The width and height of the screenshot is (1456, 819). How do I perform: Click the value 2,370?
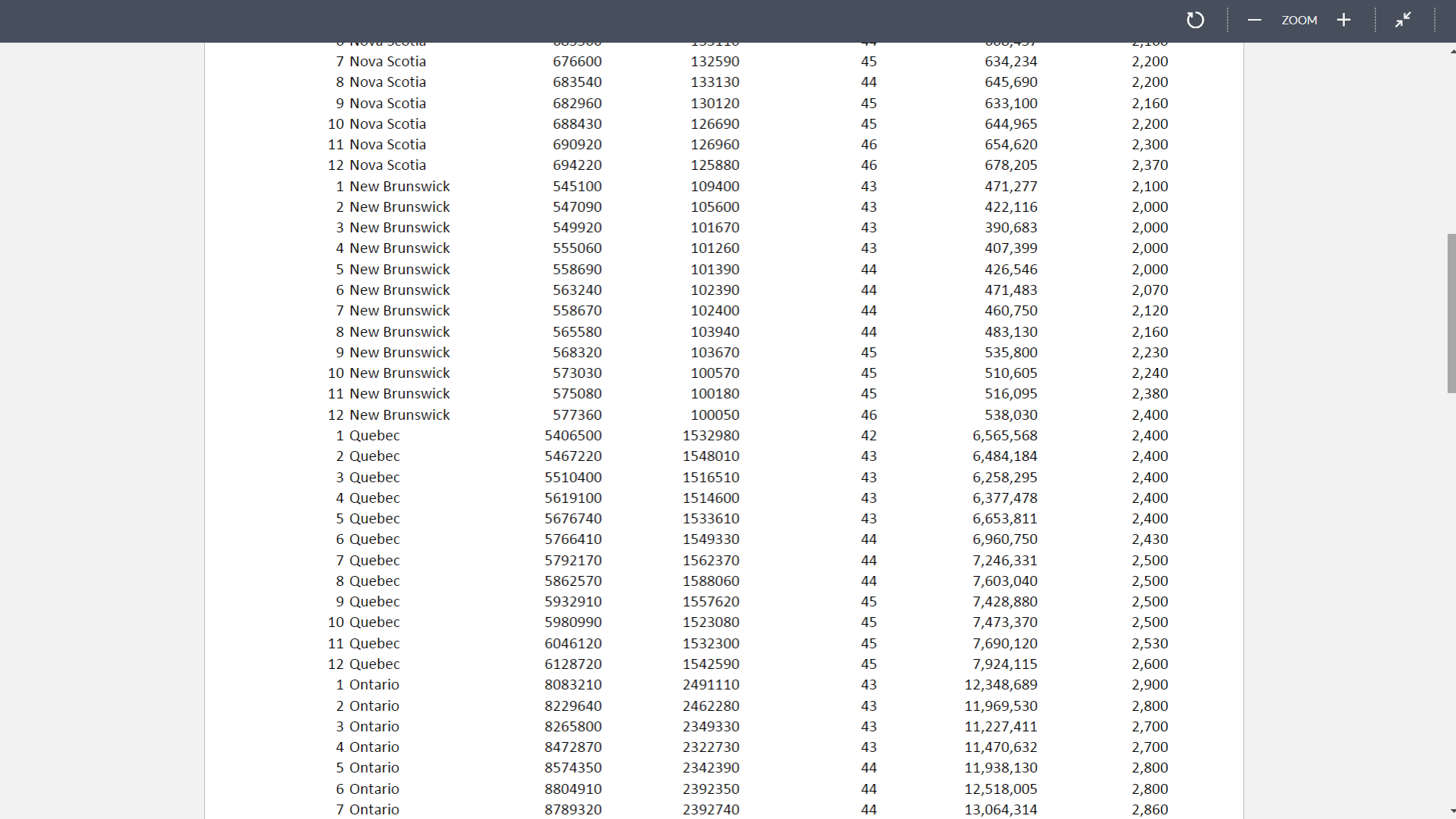pos(1150,165)
